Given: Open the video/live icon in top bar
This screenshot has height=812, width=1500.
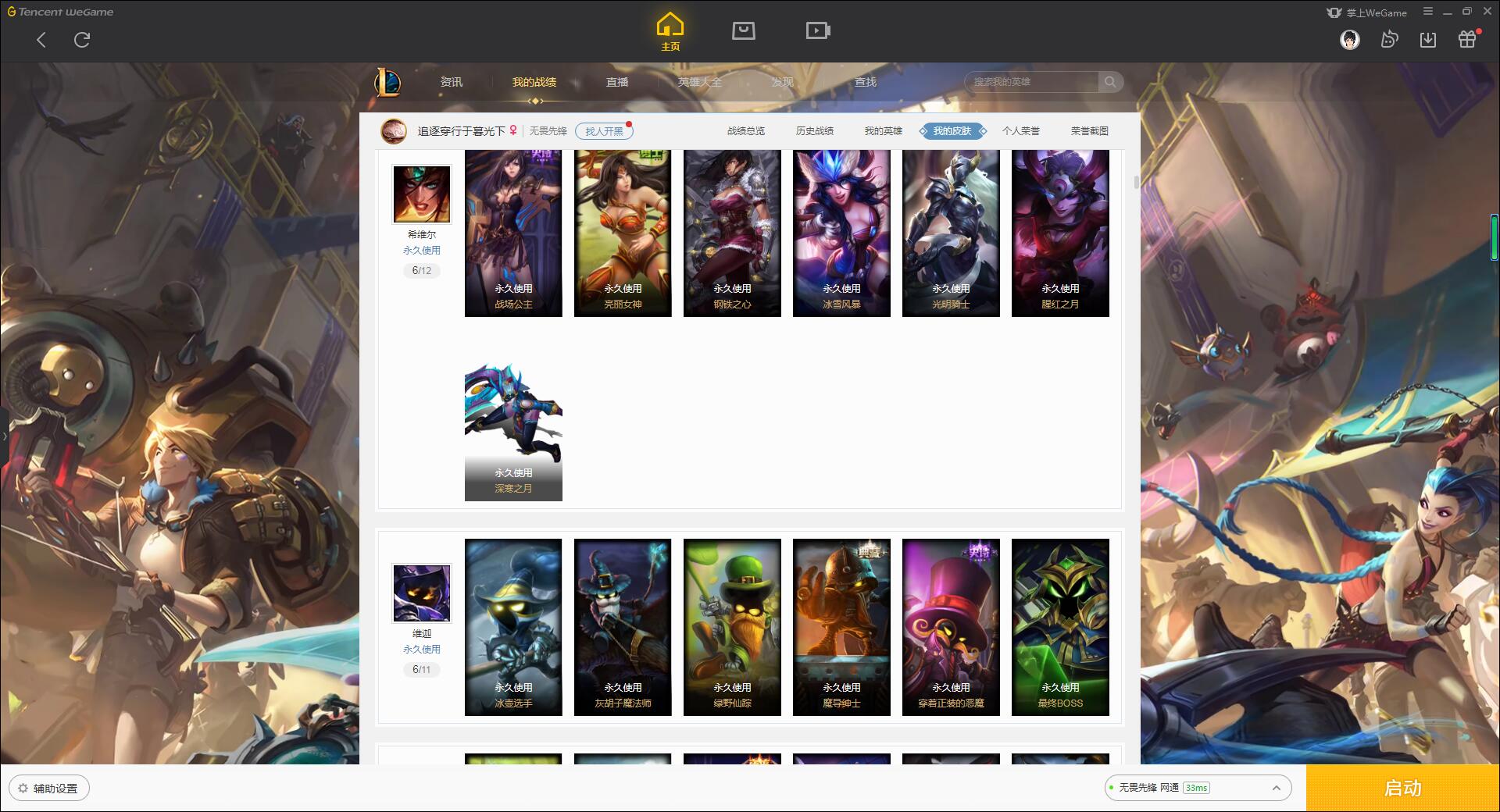Looking at the screenshot, I should click(x=818, y=30).
